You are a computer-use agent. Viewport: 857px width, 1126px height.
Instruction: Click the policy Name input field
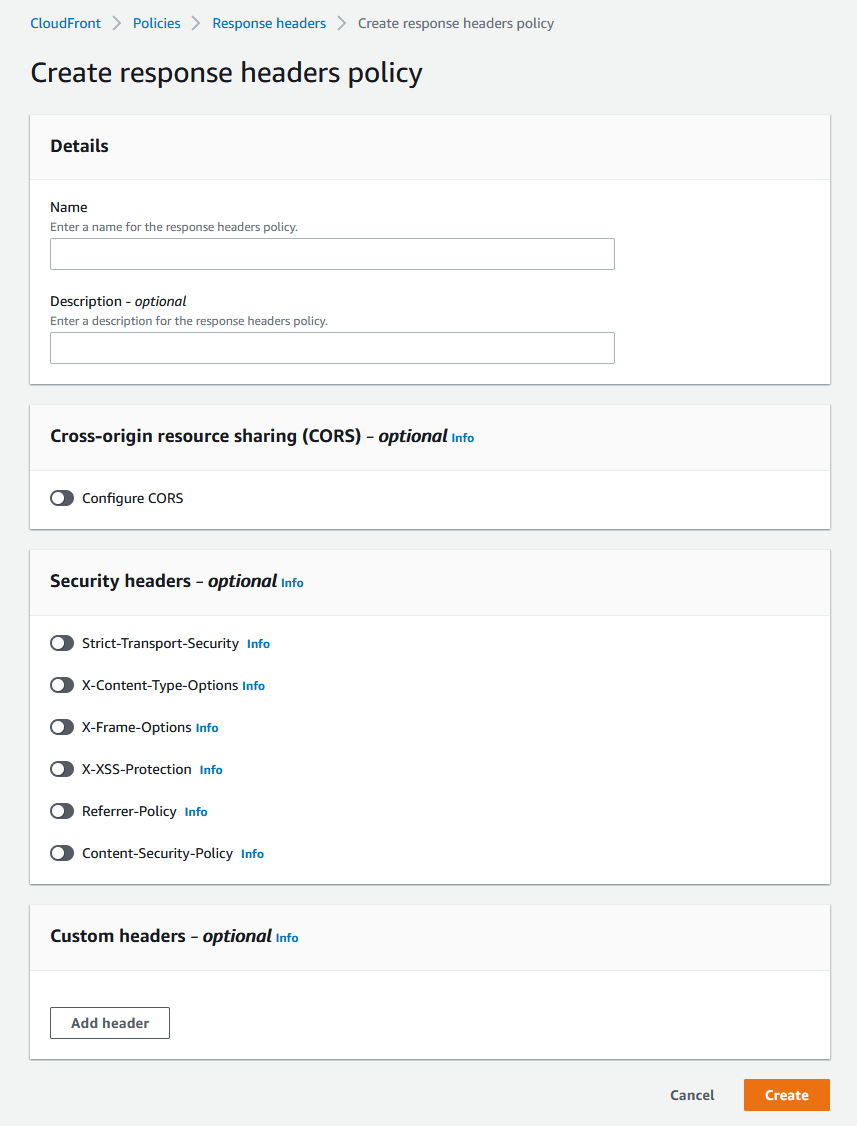click(x=332, y=254)
